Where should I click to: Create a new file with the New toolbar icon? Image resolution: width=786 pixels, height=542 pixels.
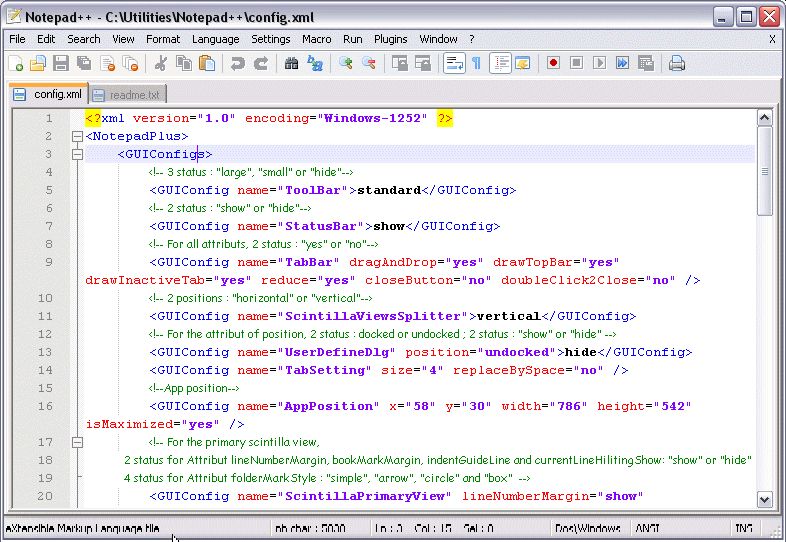pos(16,64)
